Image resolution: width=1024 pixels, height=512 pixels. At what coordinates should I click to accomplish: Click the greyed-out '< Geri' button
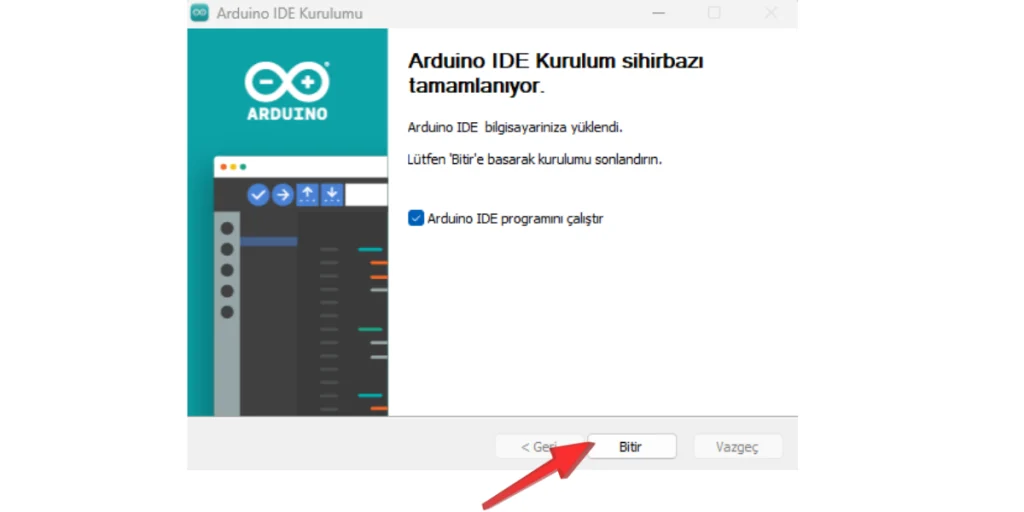coord(538,447)
